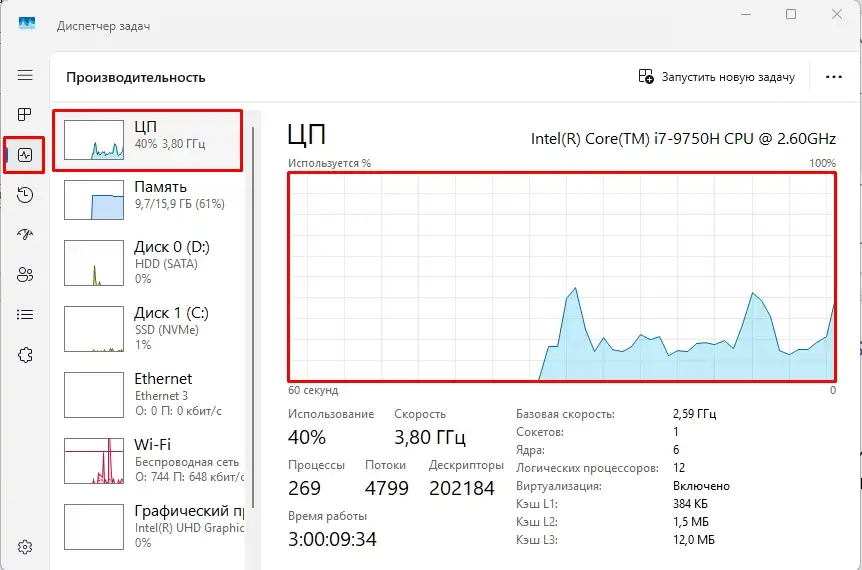
Task: Click the Wi-Fi mini graph thumbnail
Action: tap(94, 461)
